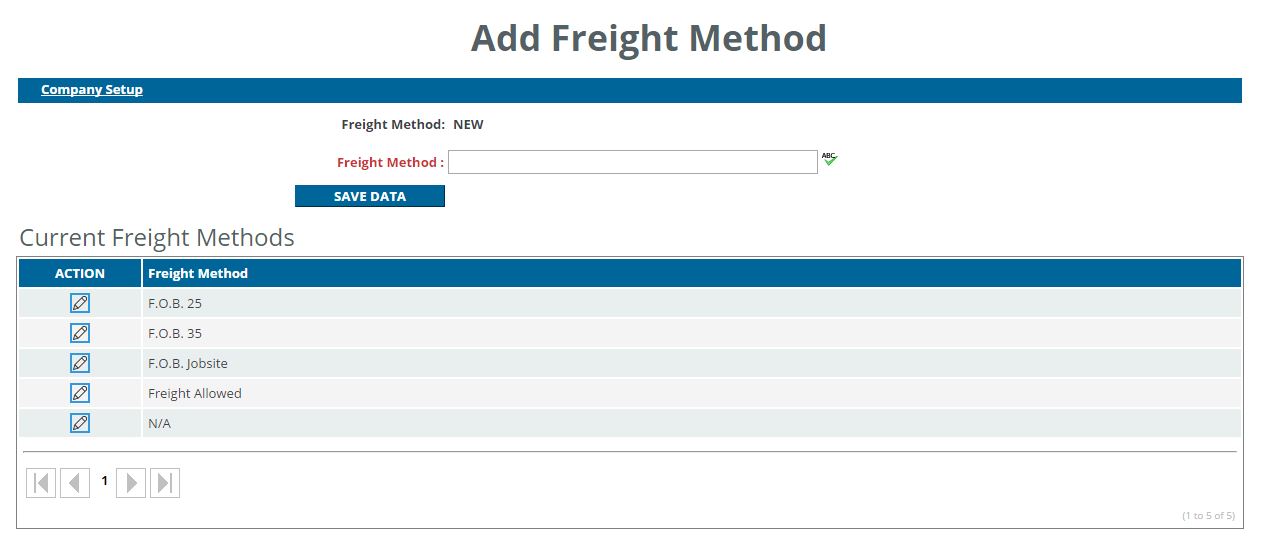Click the F.O.B. 25 row text
The width and height of the screenshot is (1262, 548).
pyautogui.click(x=175, y=303)
